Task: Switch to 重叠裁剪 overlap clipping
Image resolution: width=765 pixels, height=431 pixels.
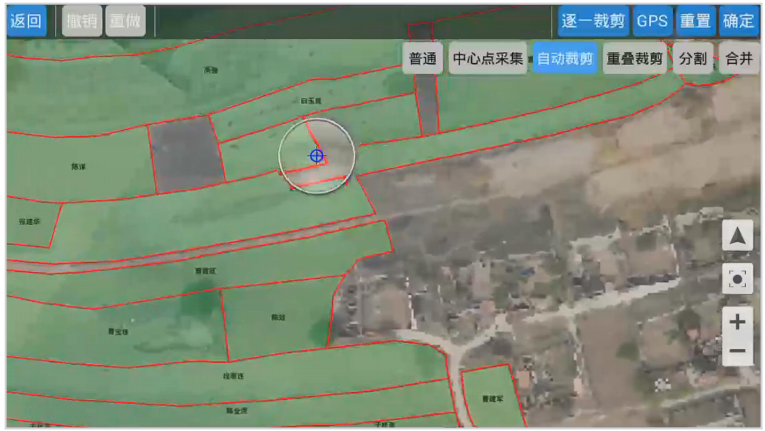Action: coord(634,59)
